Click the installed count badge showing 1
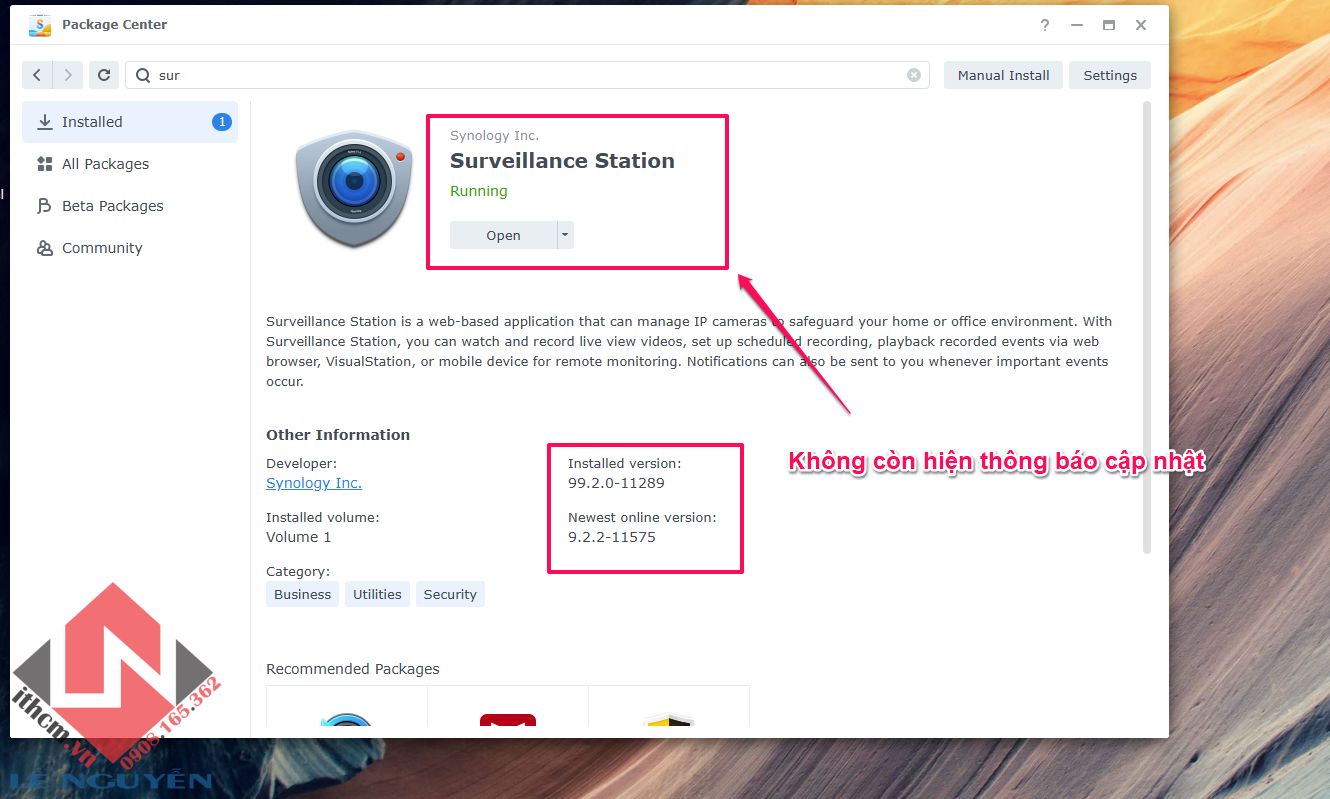This screenshot has width=1330, height=799. [x=221, y=122]
